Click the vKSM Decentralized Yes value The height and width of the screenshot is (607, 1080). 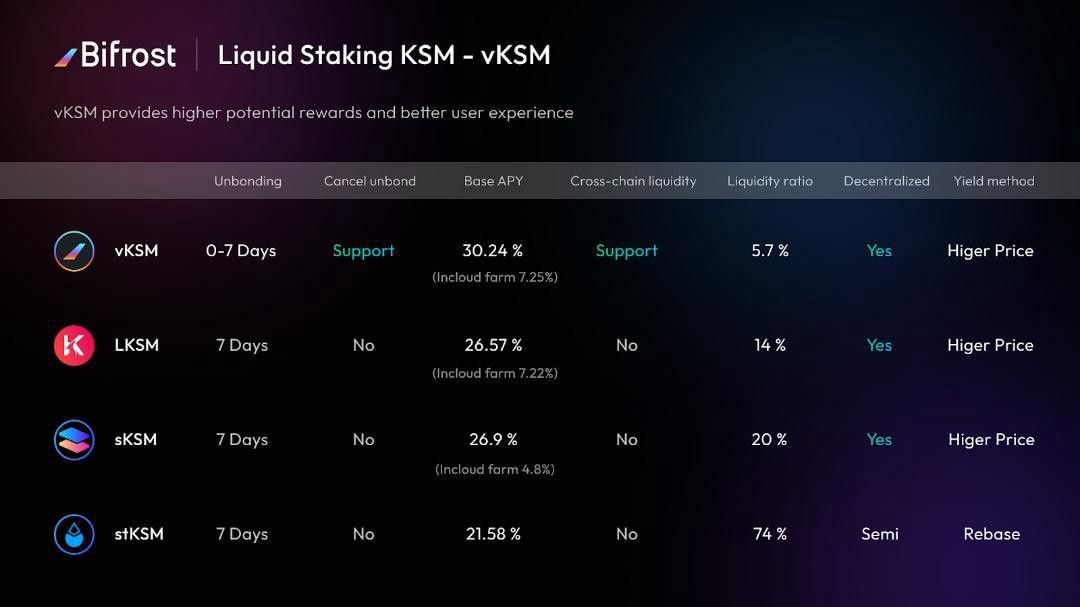(879, 251)
